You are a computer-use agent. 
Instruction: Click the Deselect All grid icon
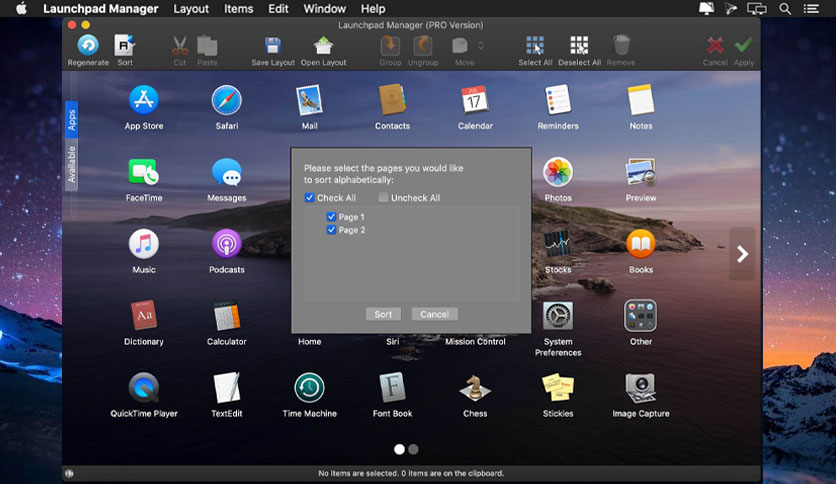[x=579, y=46]
